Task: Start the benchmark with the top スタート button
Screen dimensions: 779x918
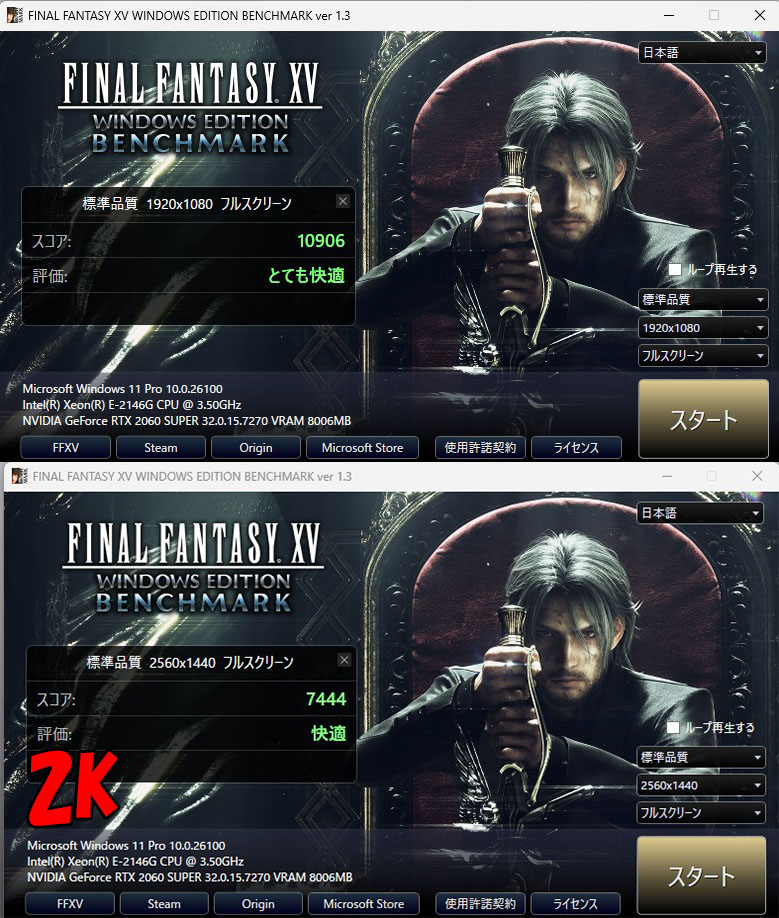Action: (703, 419)
